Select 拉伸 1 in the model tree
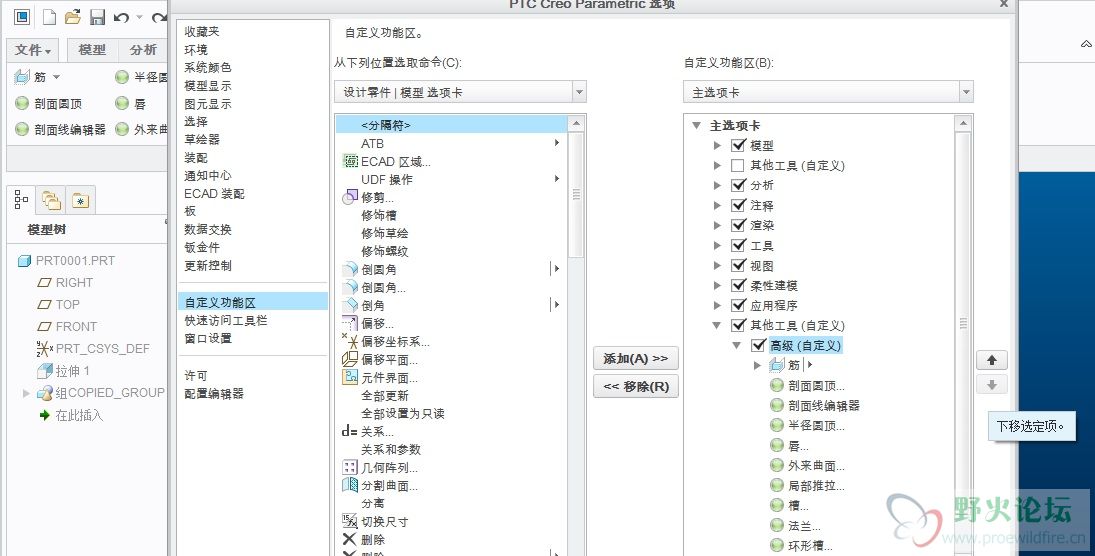This screenshot has height=556, width=1095. [x=64, y=371]
